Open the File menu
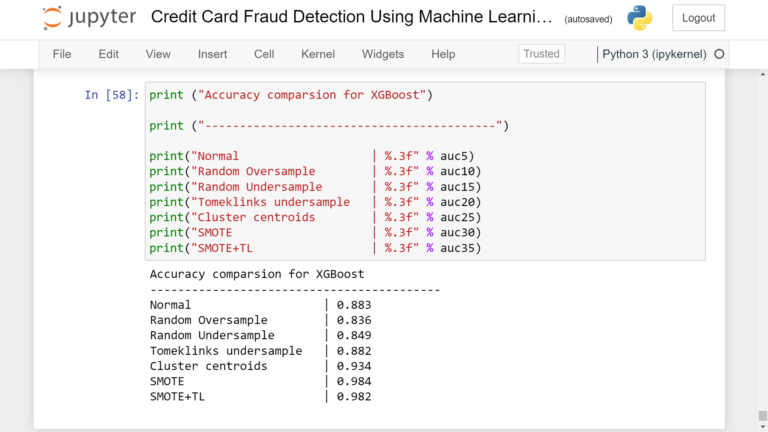The height and width of the screenshot is (432, 768). (62, 54)
